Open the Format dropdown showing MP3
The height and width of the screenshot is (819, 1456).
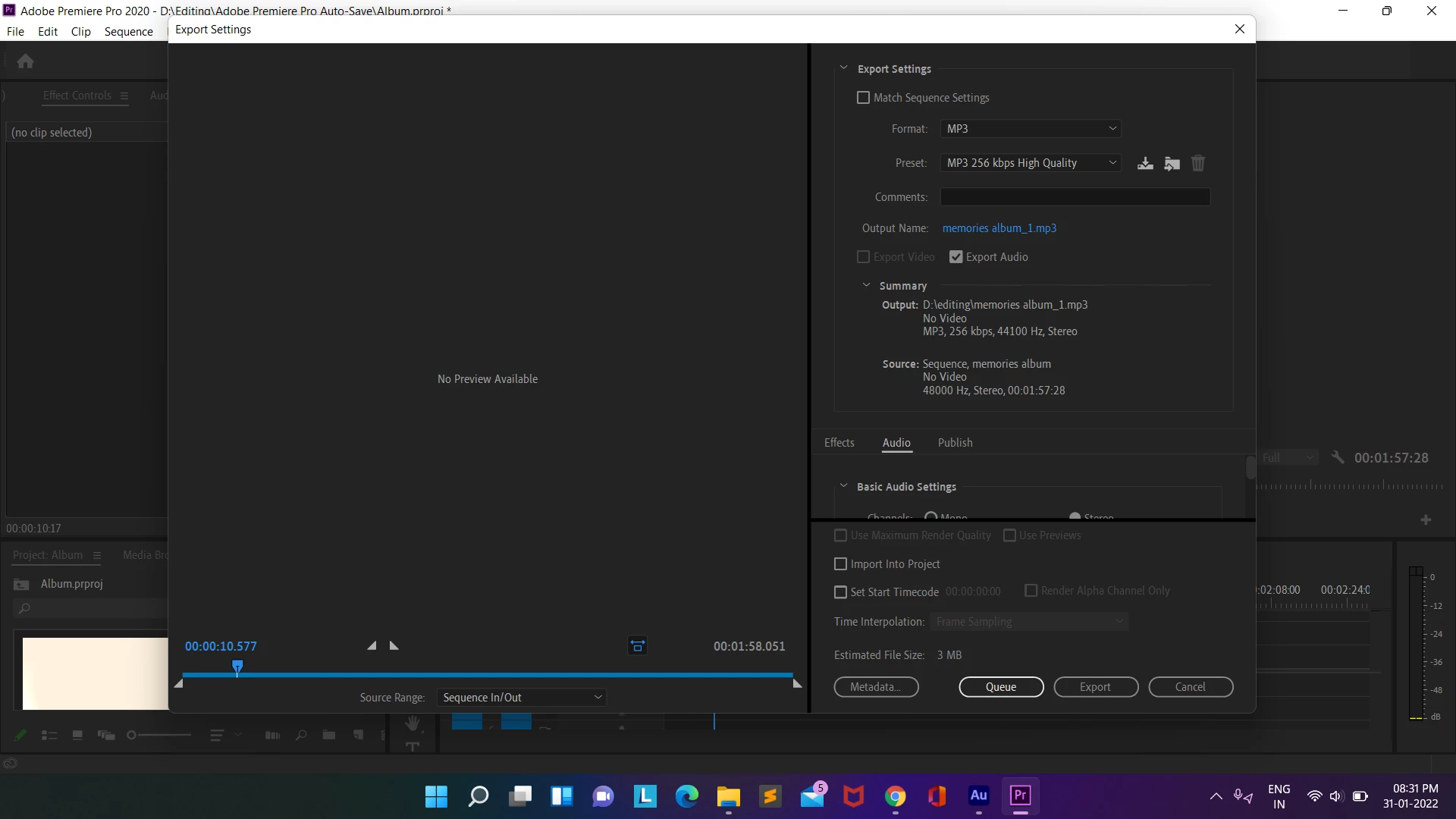(1030, 129)
